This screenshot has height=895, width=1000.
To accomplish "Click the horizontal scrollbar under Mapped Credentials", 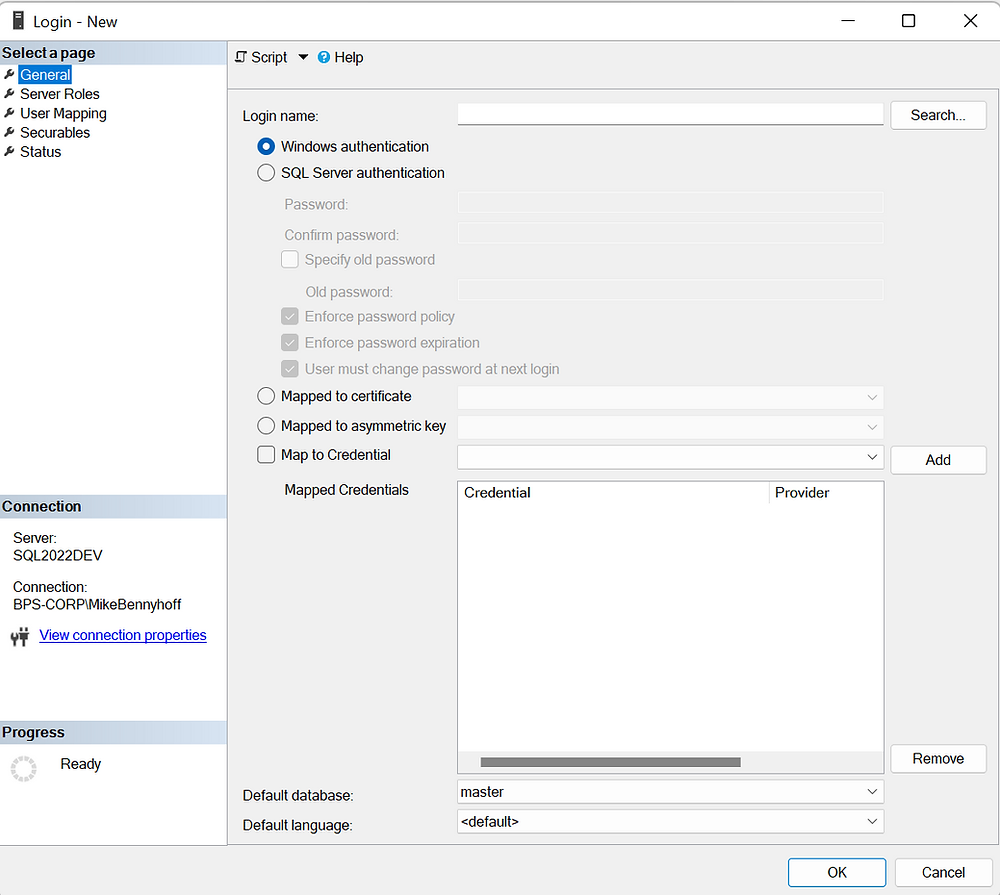I will [610, 762].
